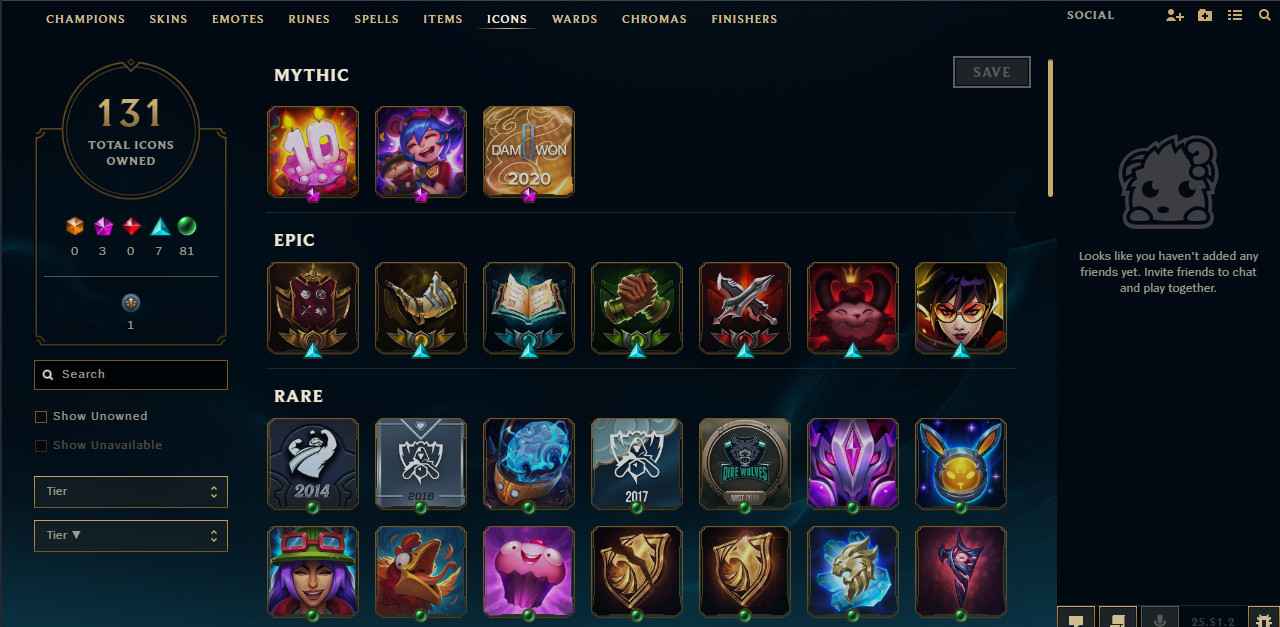This screenshot has width=1280, height=627.
Task: Select the 2014 Worlds Poro icon
Action: [313, 464]
